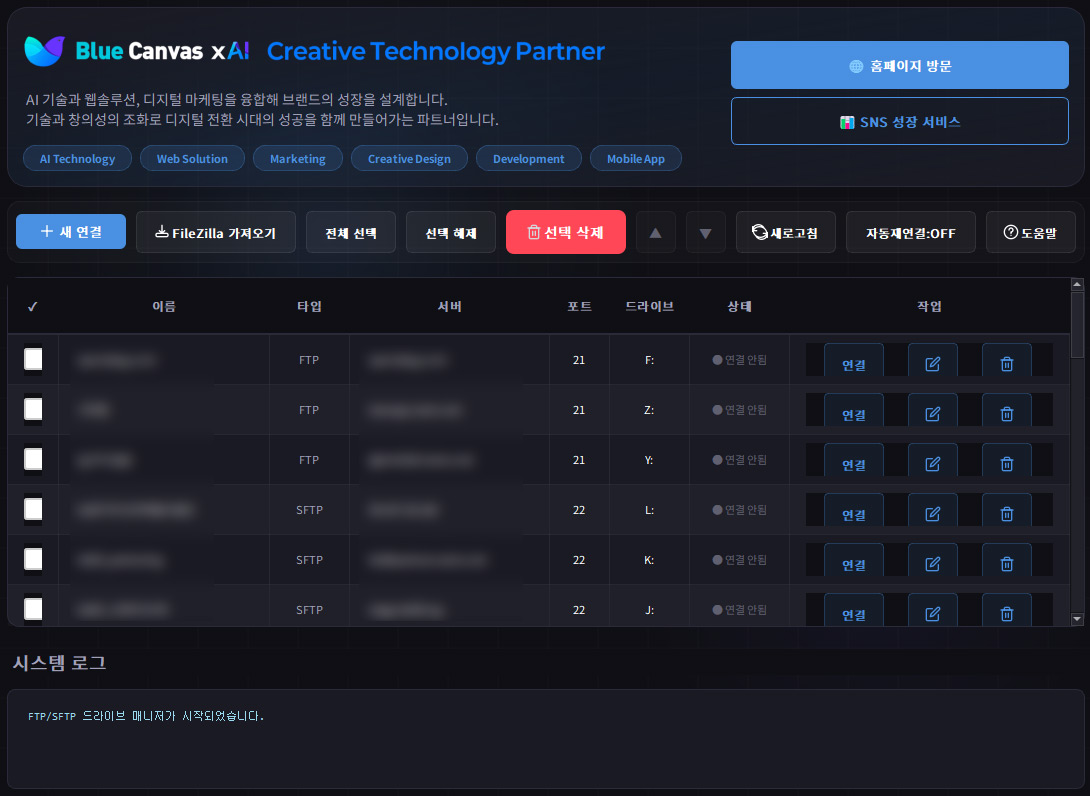The height and width of the screenshot is (796, 1090).
Task: Open 도움말 help button
Action: (1030, 232)
